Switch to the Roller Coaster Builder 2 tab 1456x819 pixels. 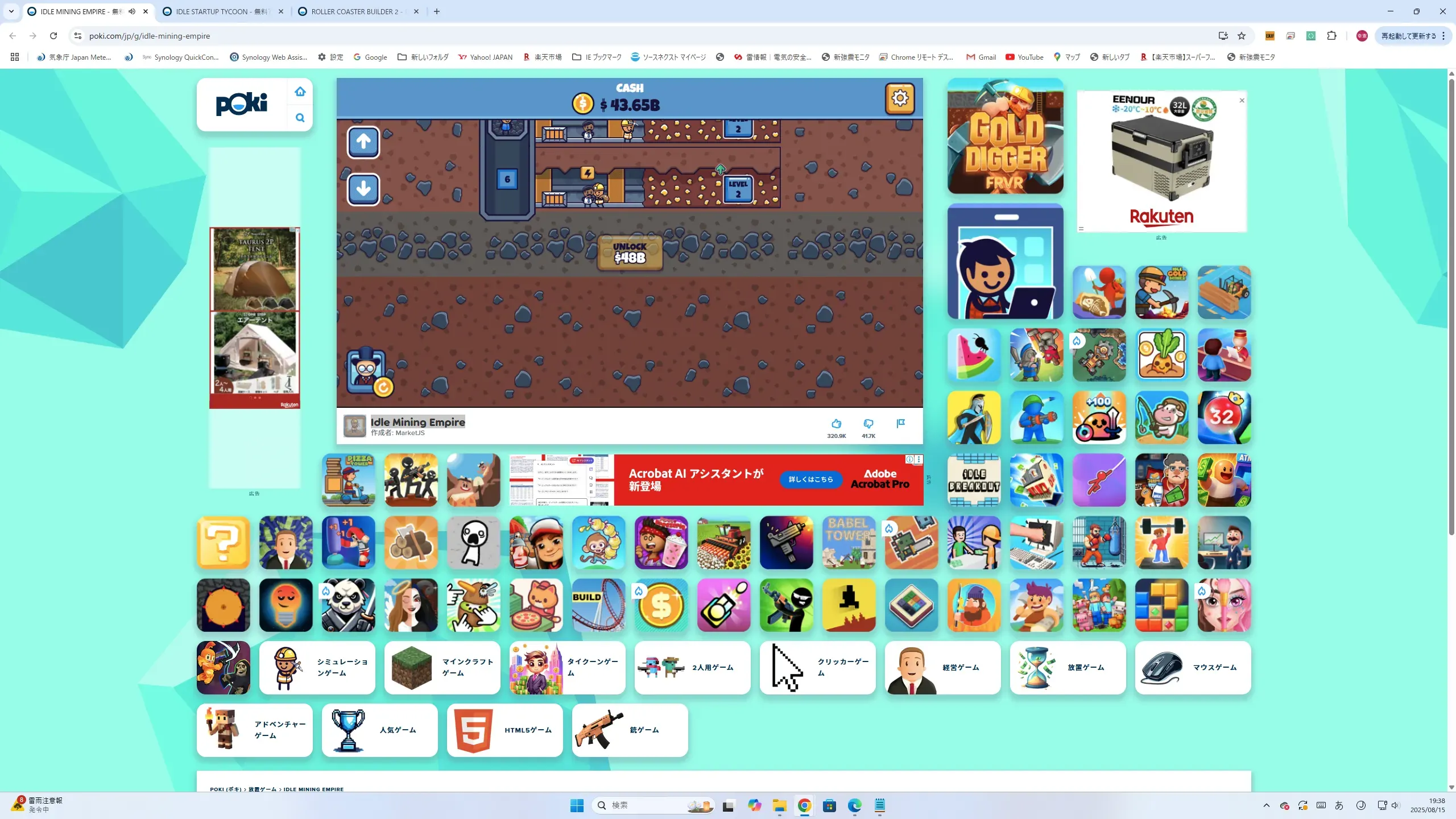(x=354, y=11)
